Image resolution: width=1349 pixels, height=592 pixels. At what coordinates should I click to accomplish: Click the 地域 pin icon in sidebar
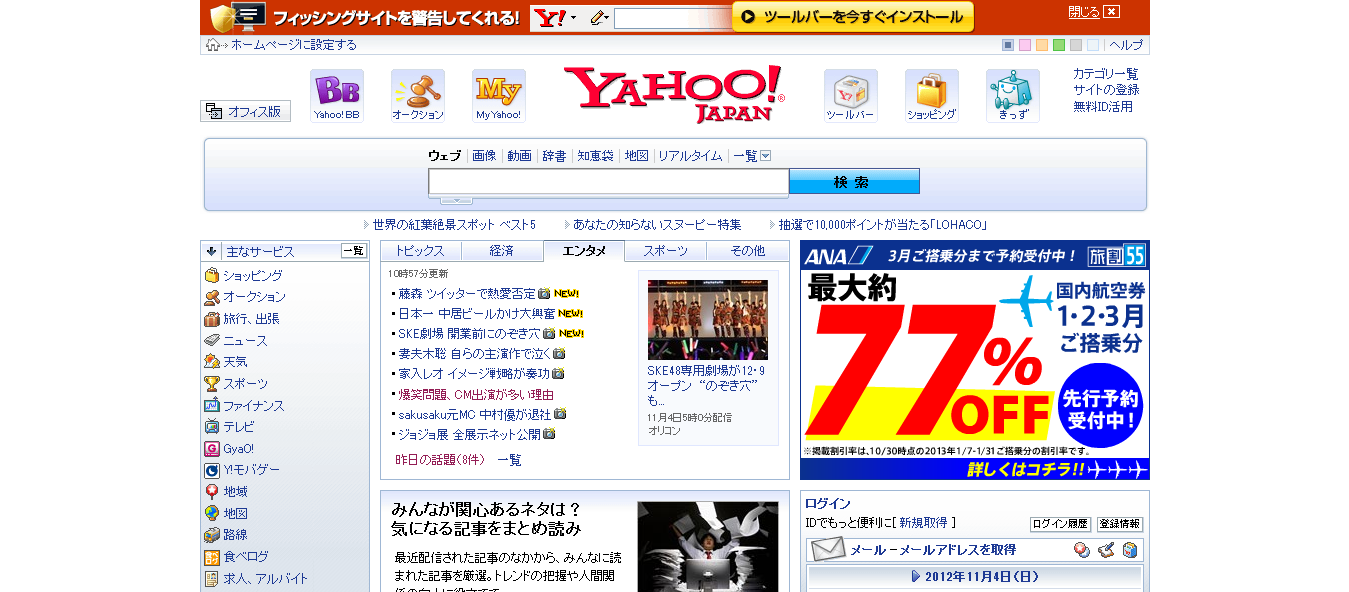coord(212,492)
